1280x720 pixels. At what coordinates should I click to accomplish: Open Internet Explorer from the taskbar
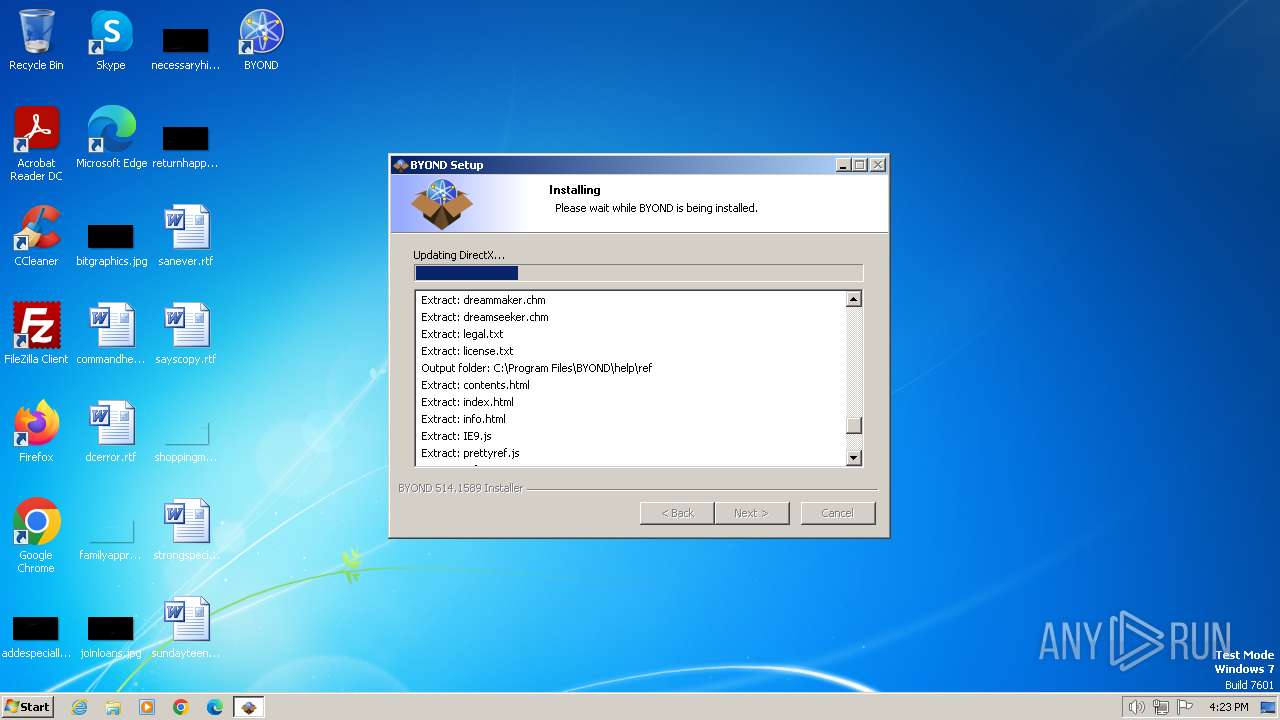pos(79,707)
